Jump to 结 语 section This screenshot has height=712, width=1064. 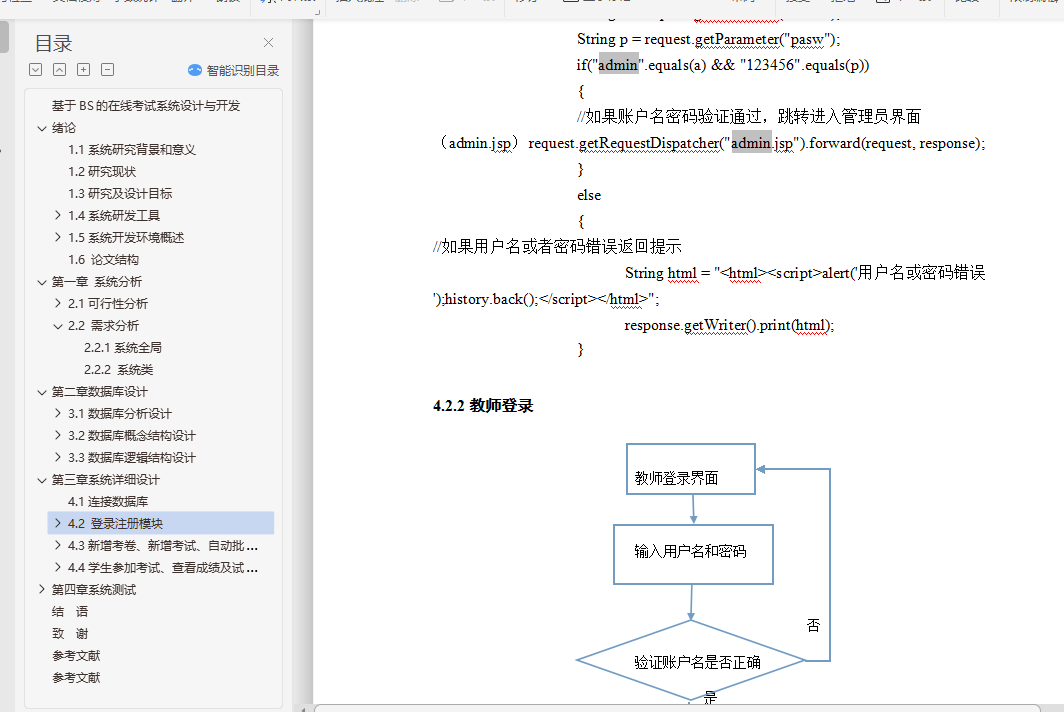pos(70,612)
